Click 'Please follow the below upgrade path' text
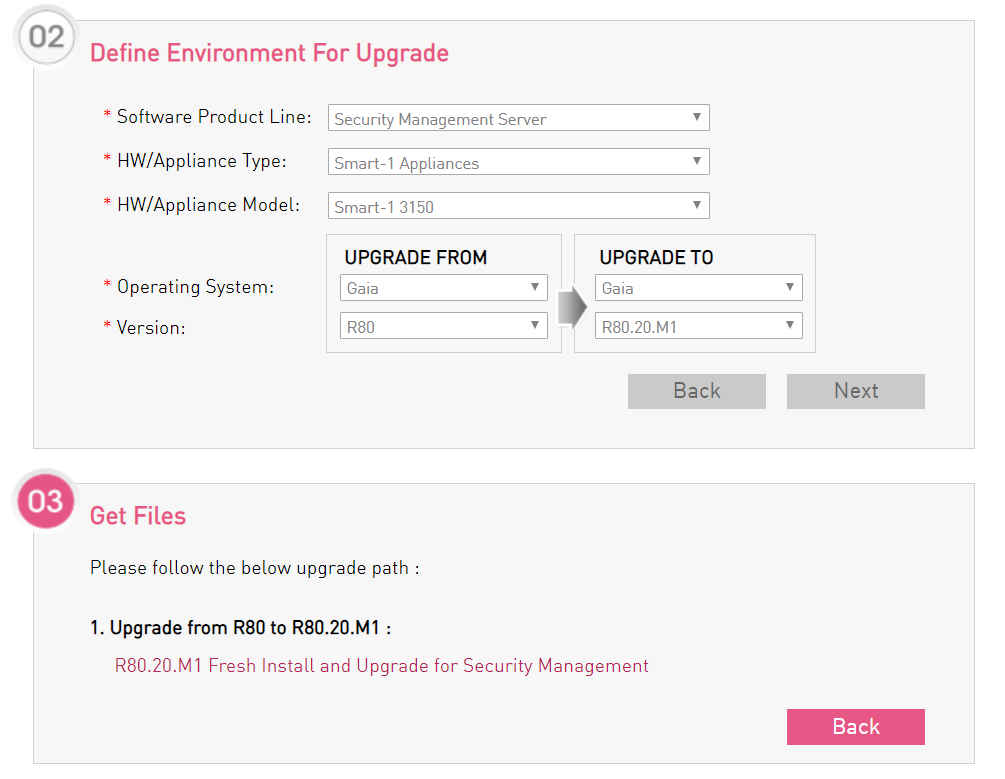The width and height of the screenshot is (1005, 779). click(x=254, y=569)
